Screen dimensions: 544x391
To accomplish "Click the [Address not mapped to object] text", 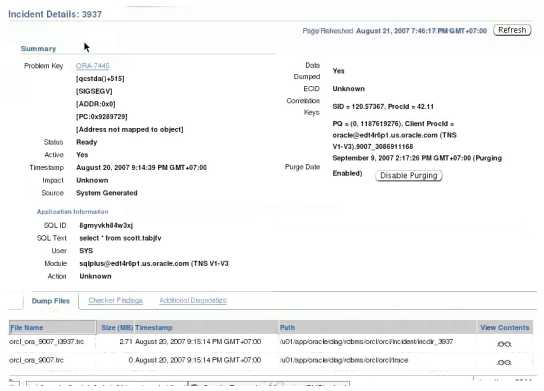I will pos(130,129).
